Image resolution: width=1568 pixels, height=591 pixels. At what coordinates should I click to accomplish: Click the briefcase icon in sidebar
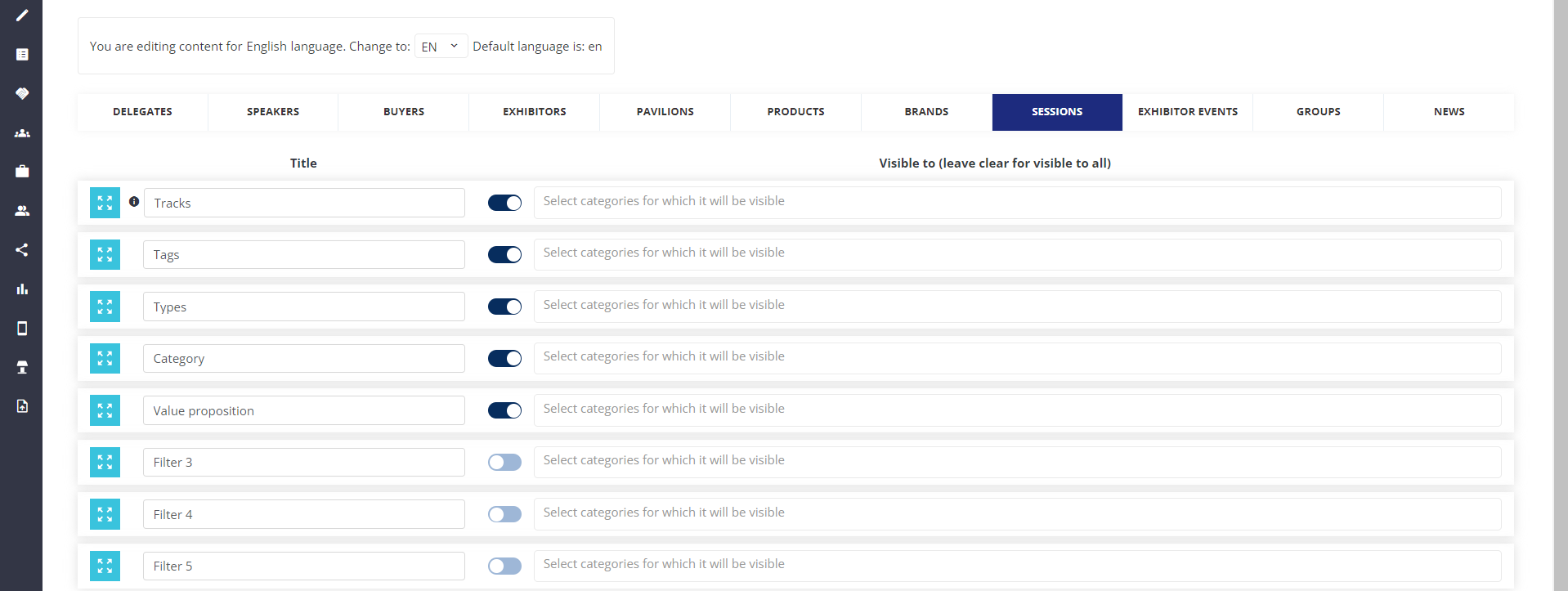(22, 172)
